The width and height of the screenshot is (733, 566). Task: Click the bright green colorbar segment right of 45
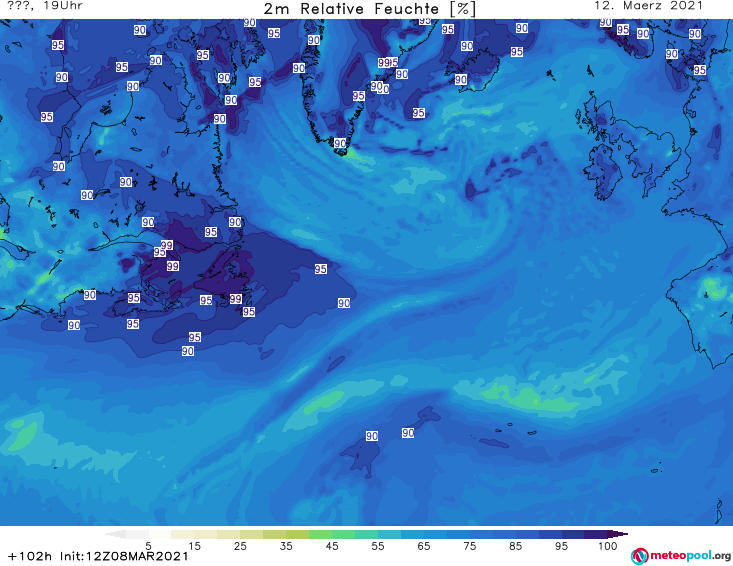[344, 534]
